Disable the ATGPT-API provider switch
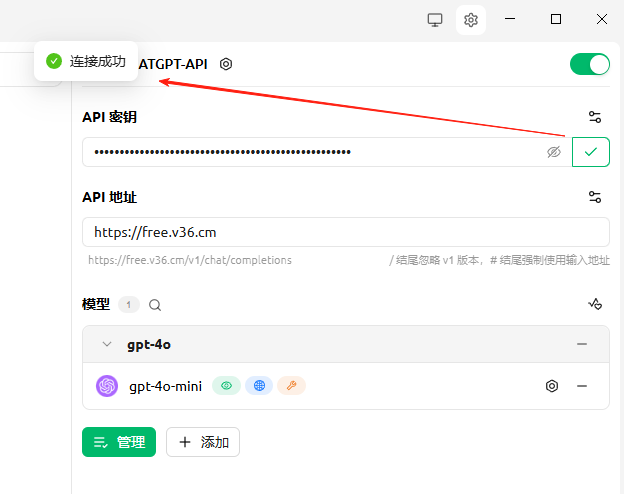 coord(589,64)
